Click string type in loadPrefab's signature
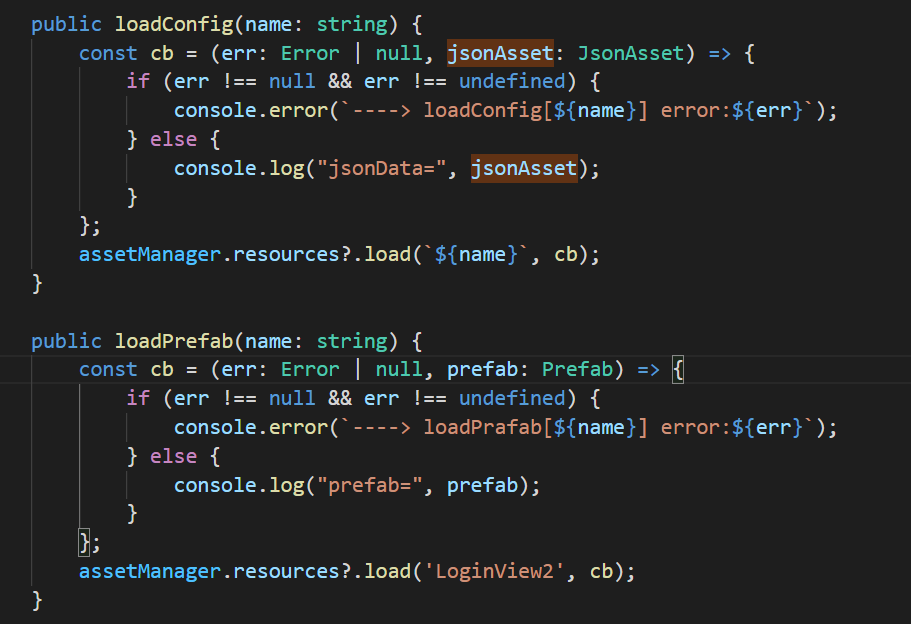The width and height of the screenshot is (911, 624). pos(352,341)
